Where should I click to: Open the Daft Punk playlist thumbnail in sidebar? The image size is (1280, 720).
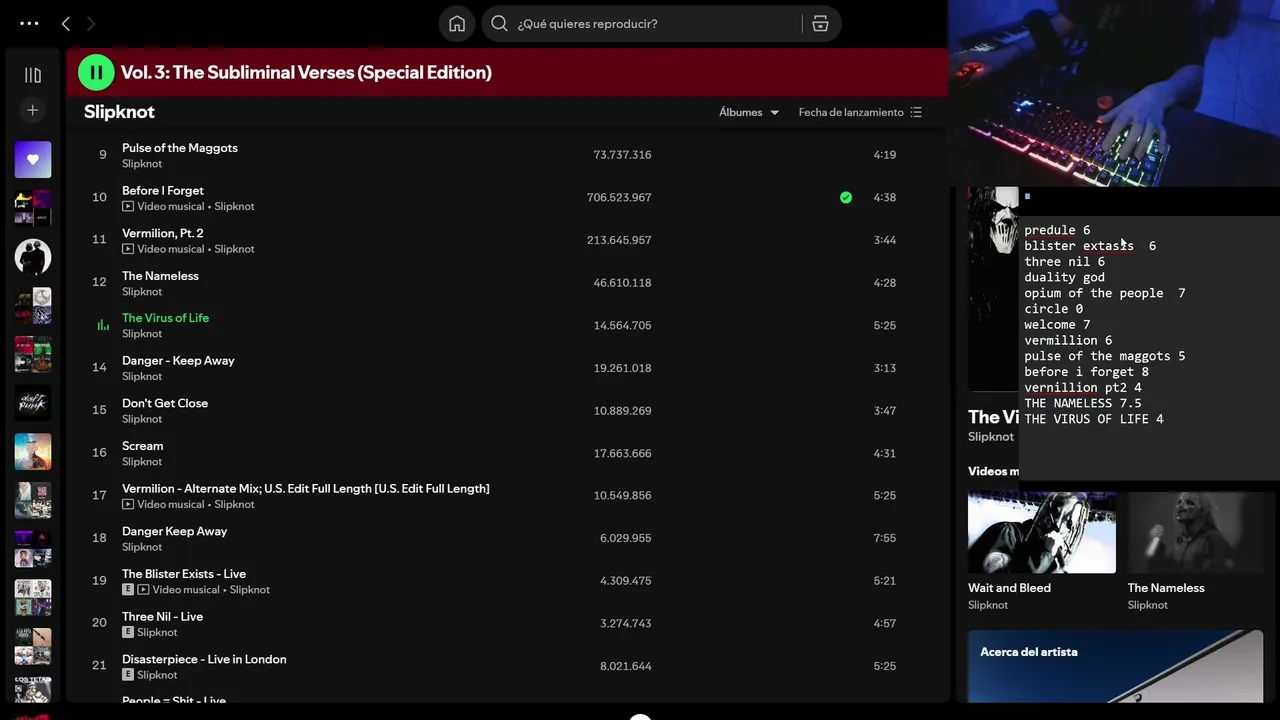(x=32, y=403)
